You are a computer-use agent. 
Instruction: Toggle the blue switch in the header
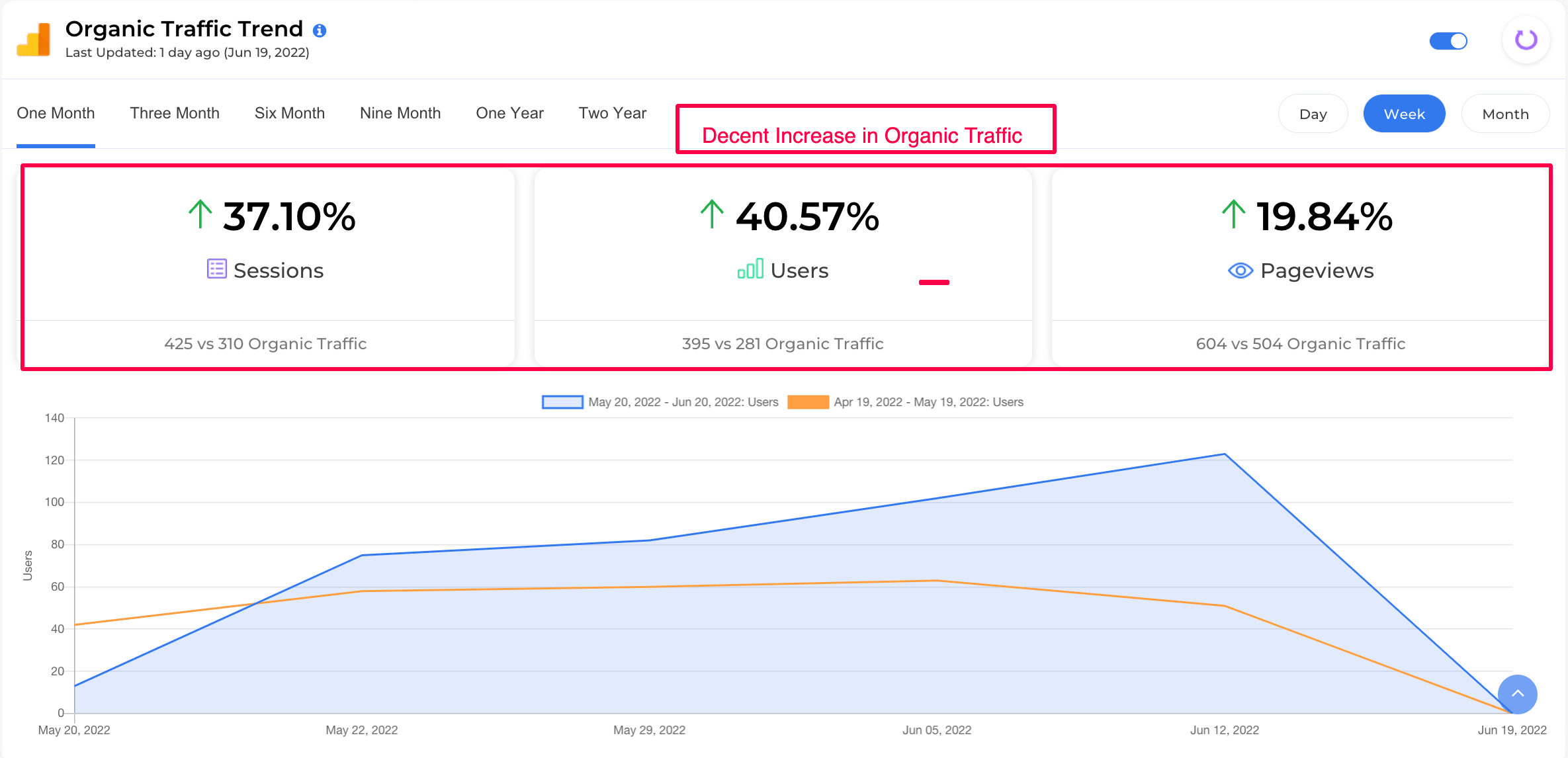point(1448,41)
